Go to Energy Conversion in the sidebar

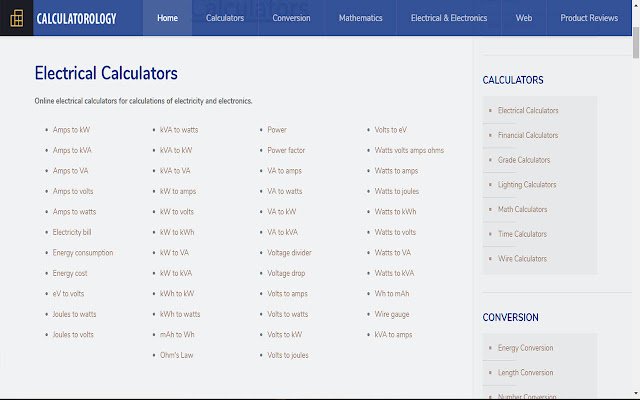point(526,348)
